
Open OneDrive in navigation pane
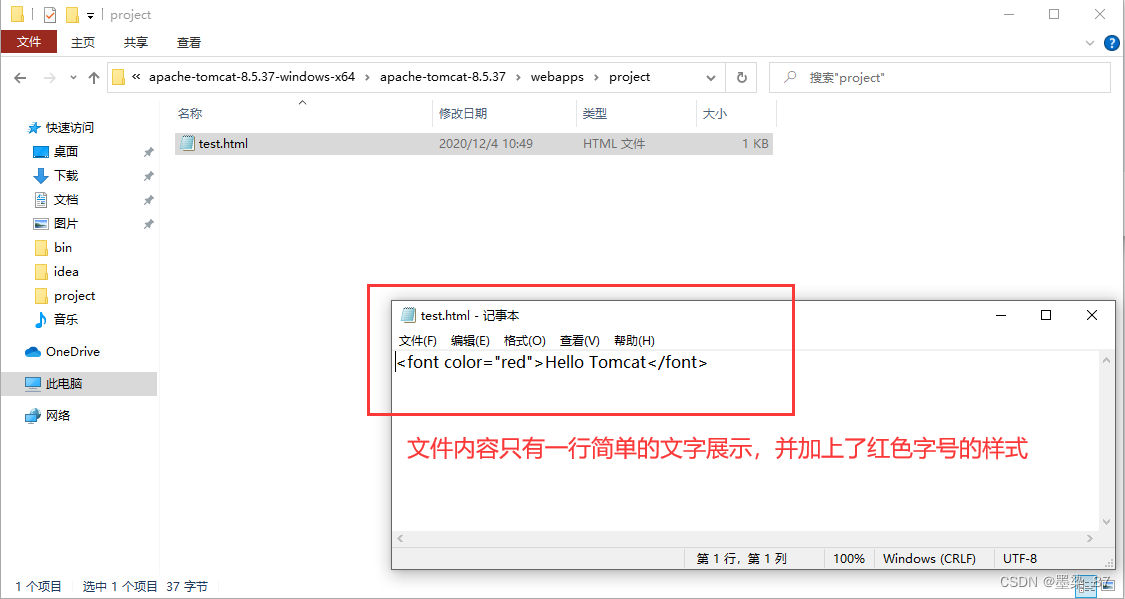click(x=72, y=352)
